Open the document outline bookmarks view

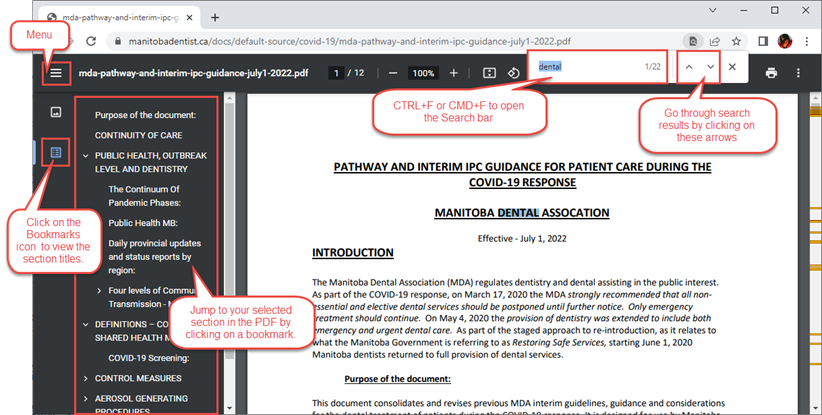[x=56, y=152]
